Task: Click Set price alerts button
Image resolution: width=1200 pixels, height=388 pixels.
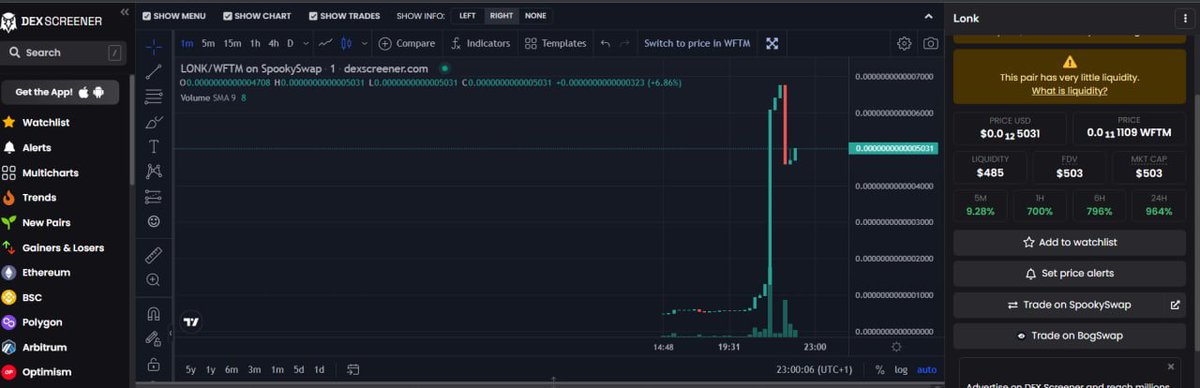Action: (1069, 273)
